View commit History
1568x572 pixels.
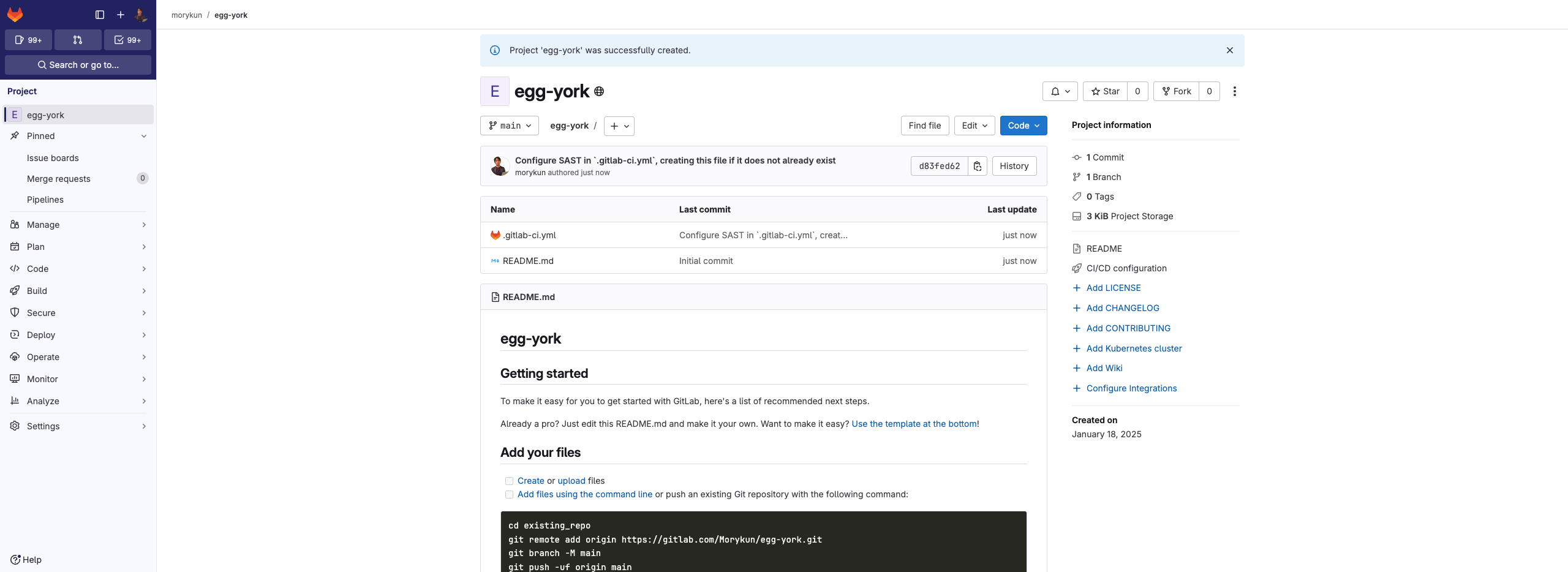[x=1014, y=165]
